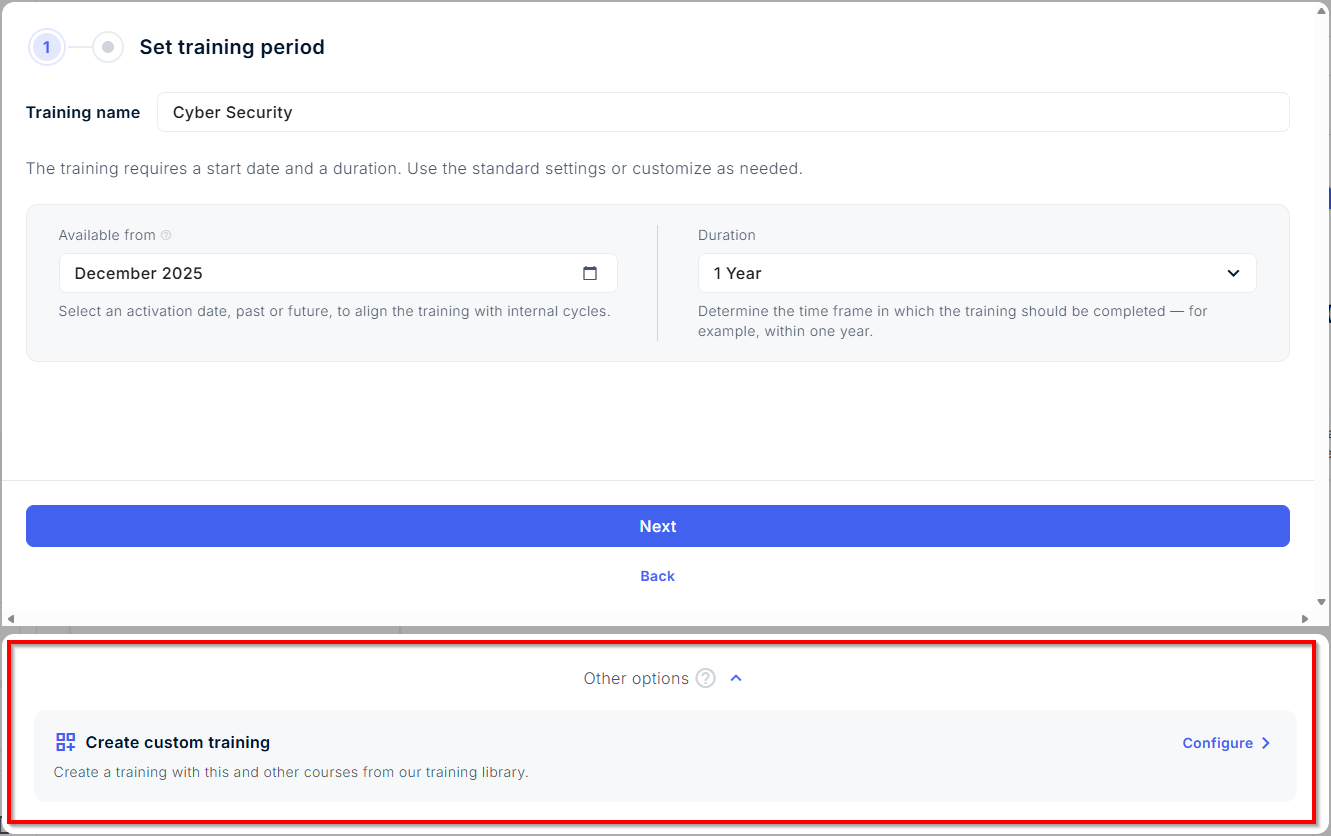Select the Create custom training title
The width and height of the screenshot is (1331, 836).
pyautogui.click(x=178, y=742)
